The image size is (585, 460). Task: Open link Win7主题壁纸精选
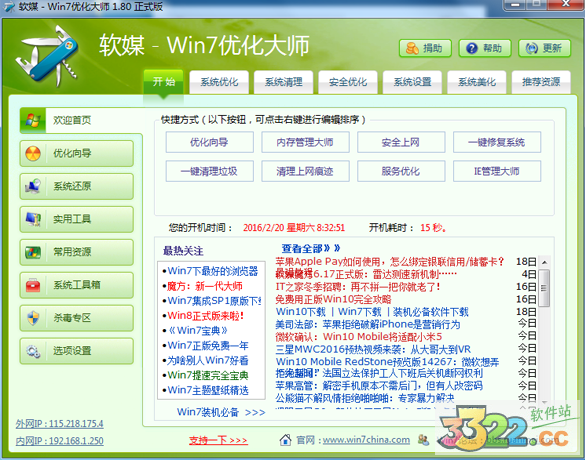pyautogui.click(x=208, y=390)
